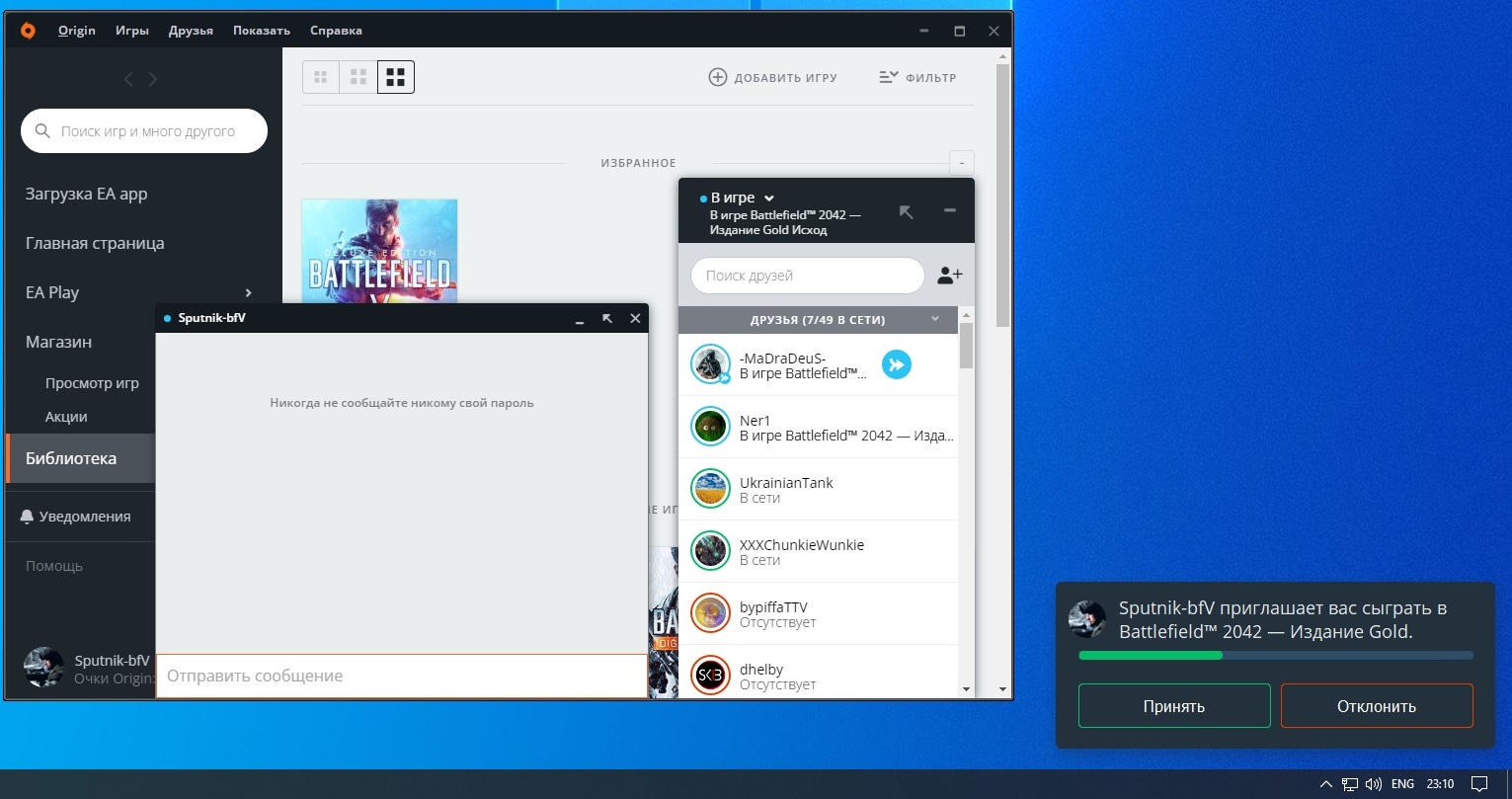
Task: Focus the game search field
Action: coord(144,131)
